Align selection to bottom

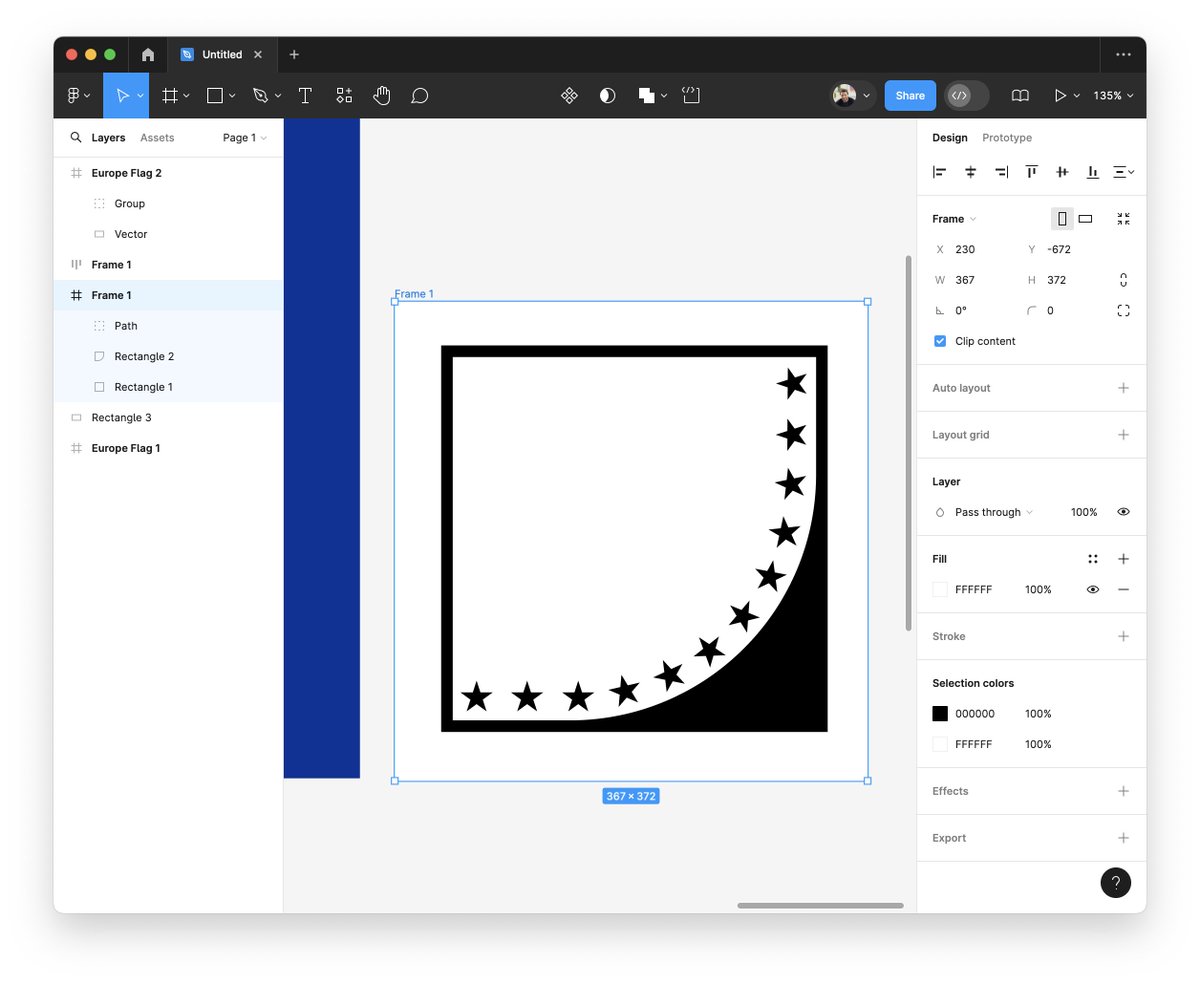1093,172
